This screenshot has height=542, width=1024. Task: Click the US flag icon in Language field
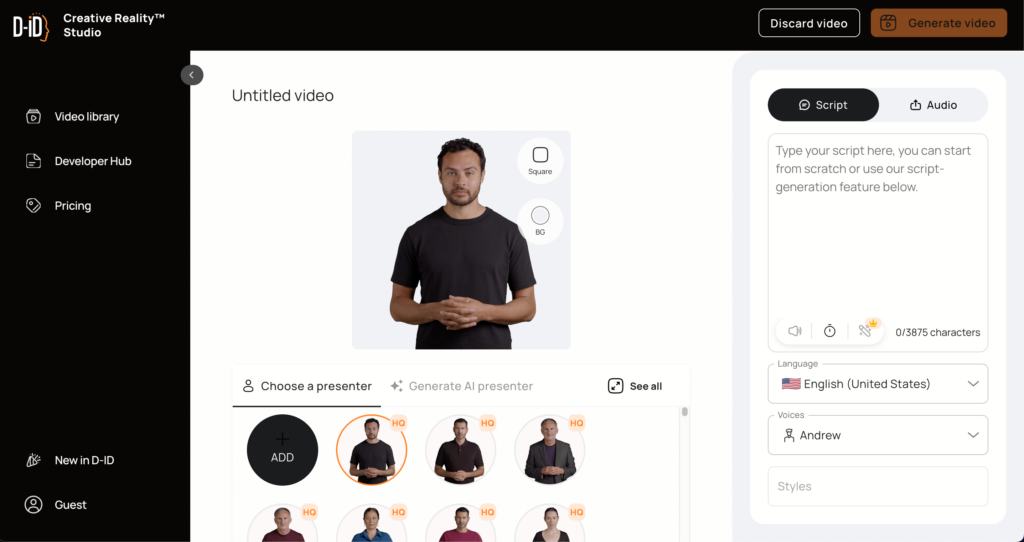791,384
